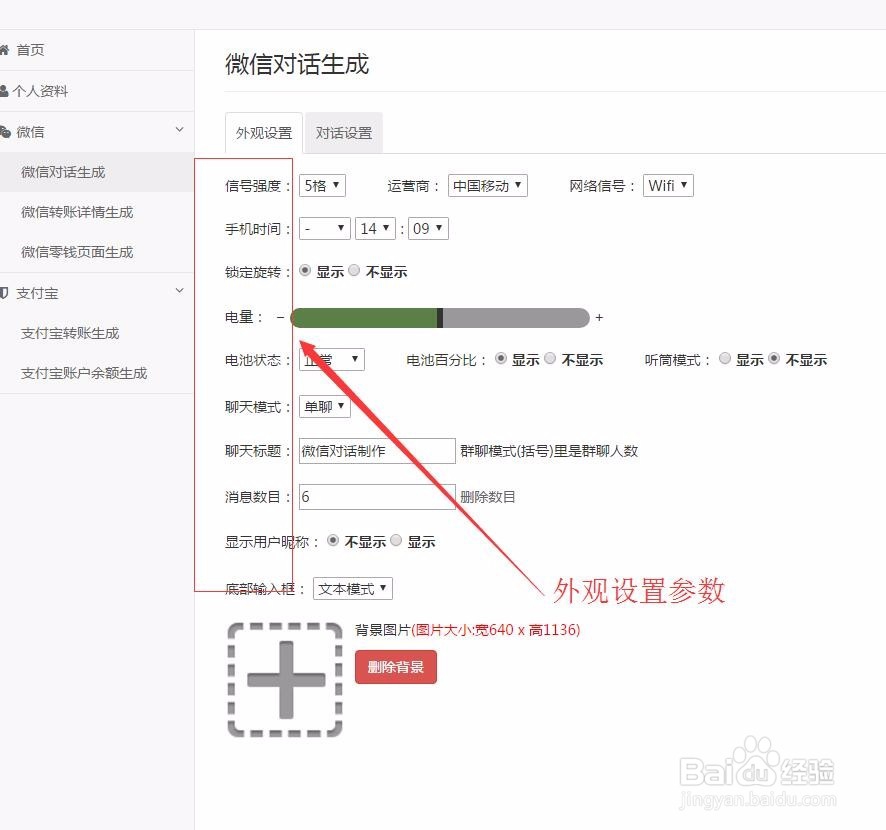The width and height of the screenshot is (886, 830).
Task: Select 不显示 for 听筒模式
Action: tap(774, 359)
